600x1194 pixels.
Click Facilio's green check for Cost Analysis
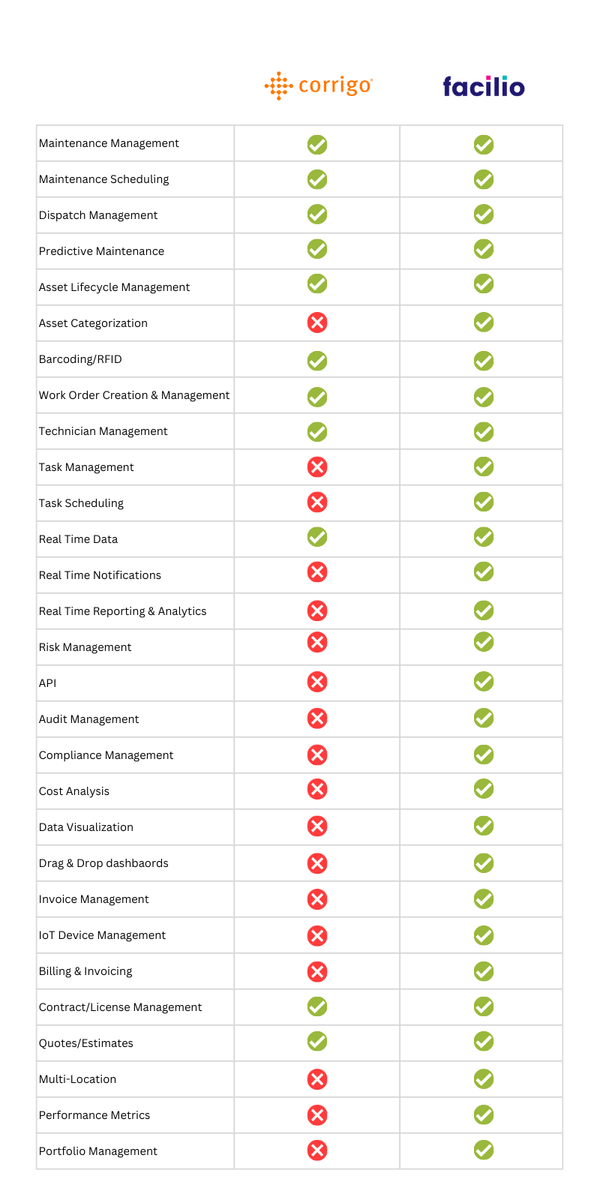pyautogui.click(x=483, y=789)
